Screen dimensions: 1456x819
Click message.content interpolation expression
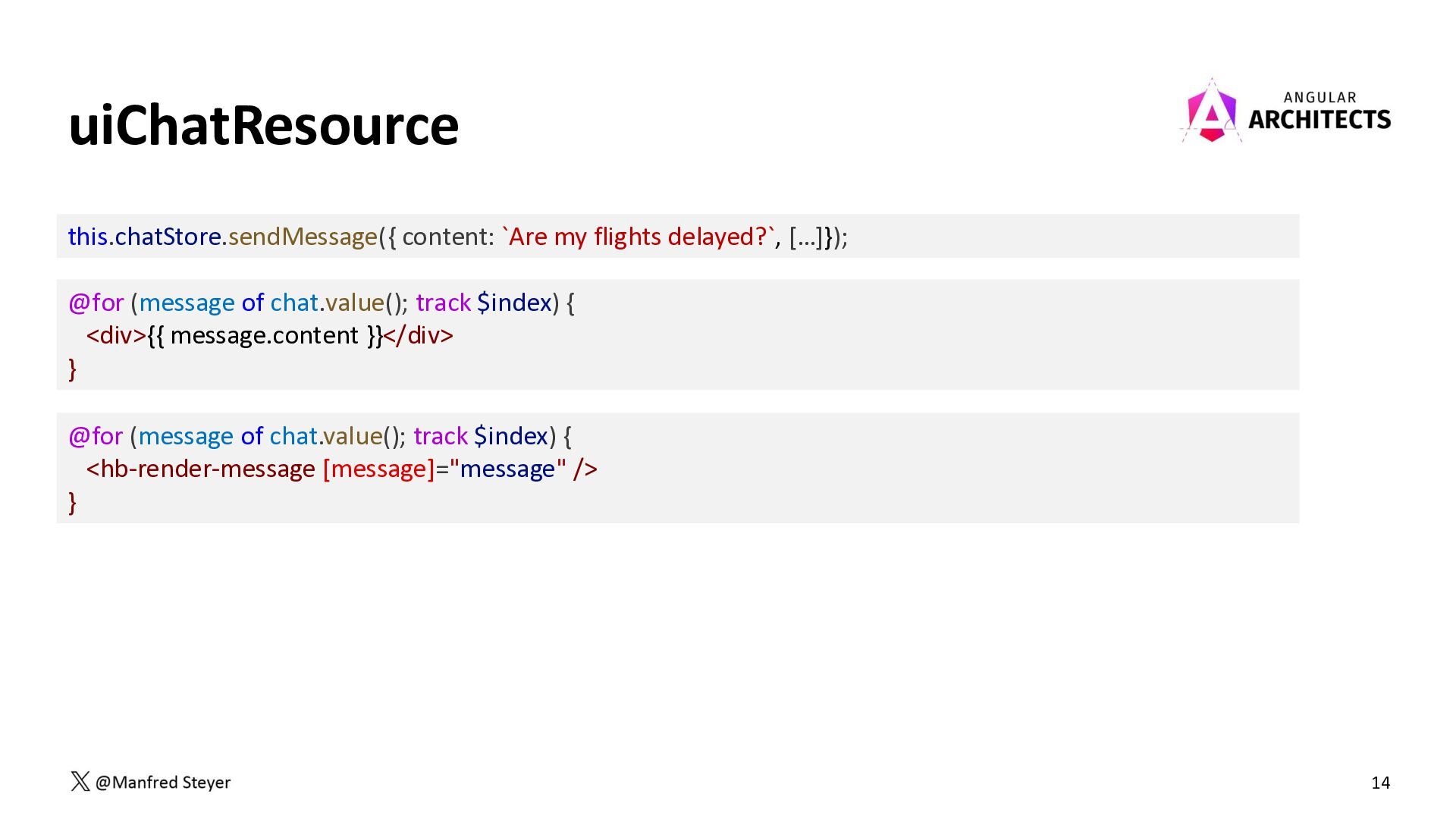coord(265,336)
